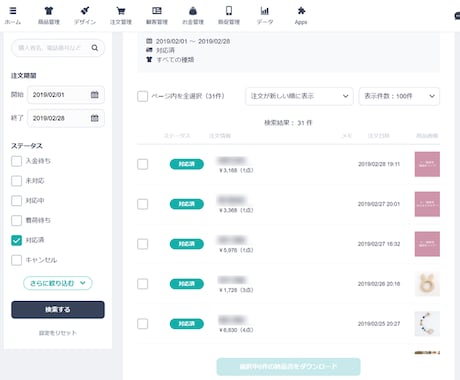Check the 入金待ち status filter

point(16,161)
